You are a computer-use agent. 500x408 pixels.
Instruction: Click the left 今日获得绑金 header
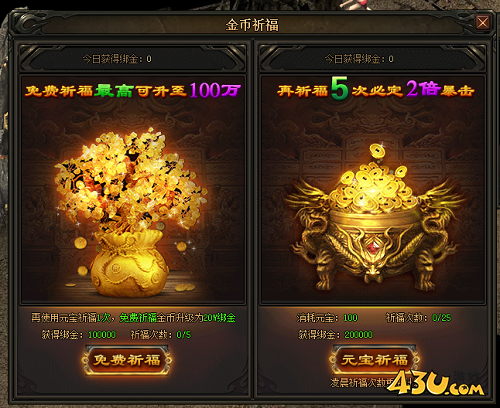117,59
